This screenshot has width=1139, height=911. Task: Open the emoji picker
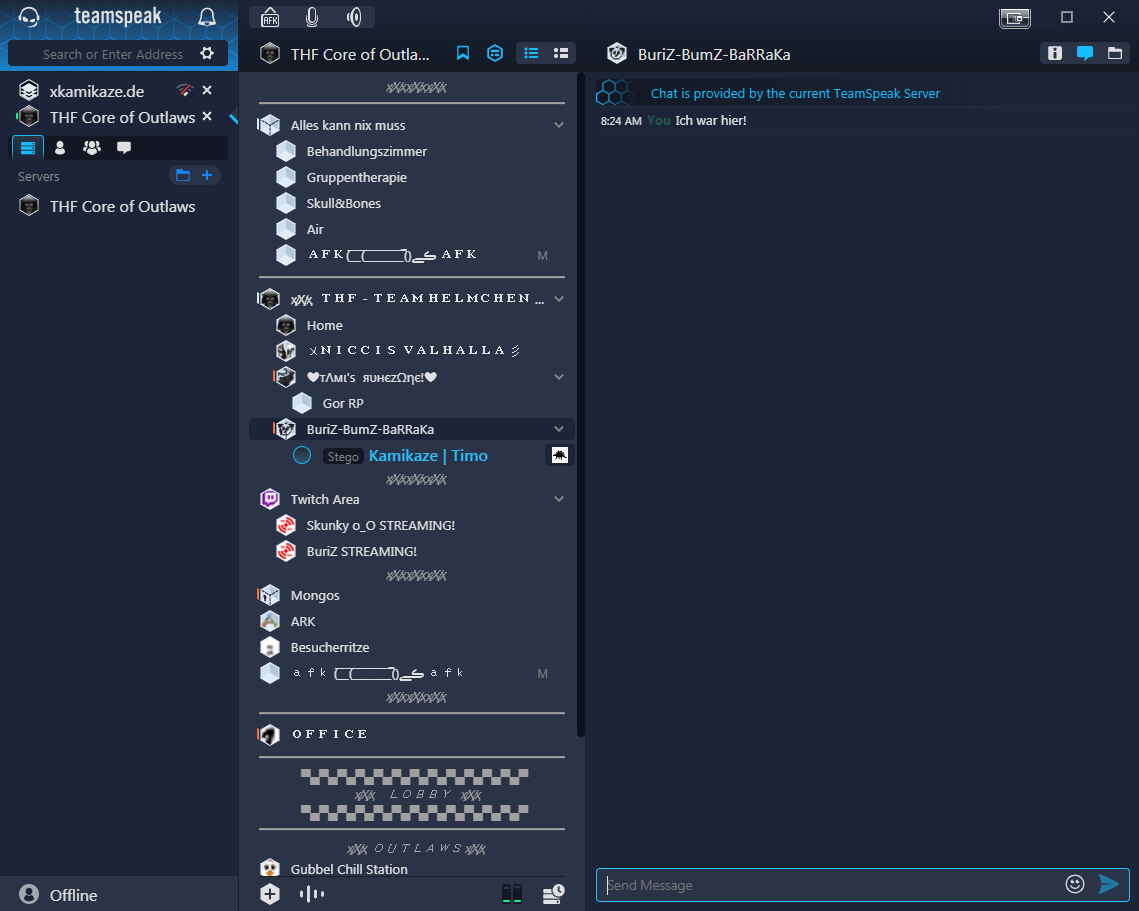click(x=1075, y=884)
